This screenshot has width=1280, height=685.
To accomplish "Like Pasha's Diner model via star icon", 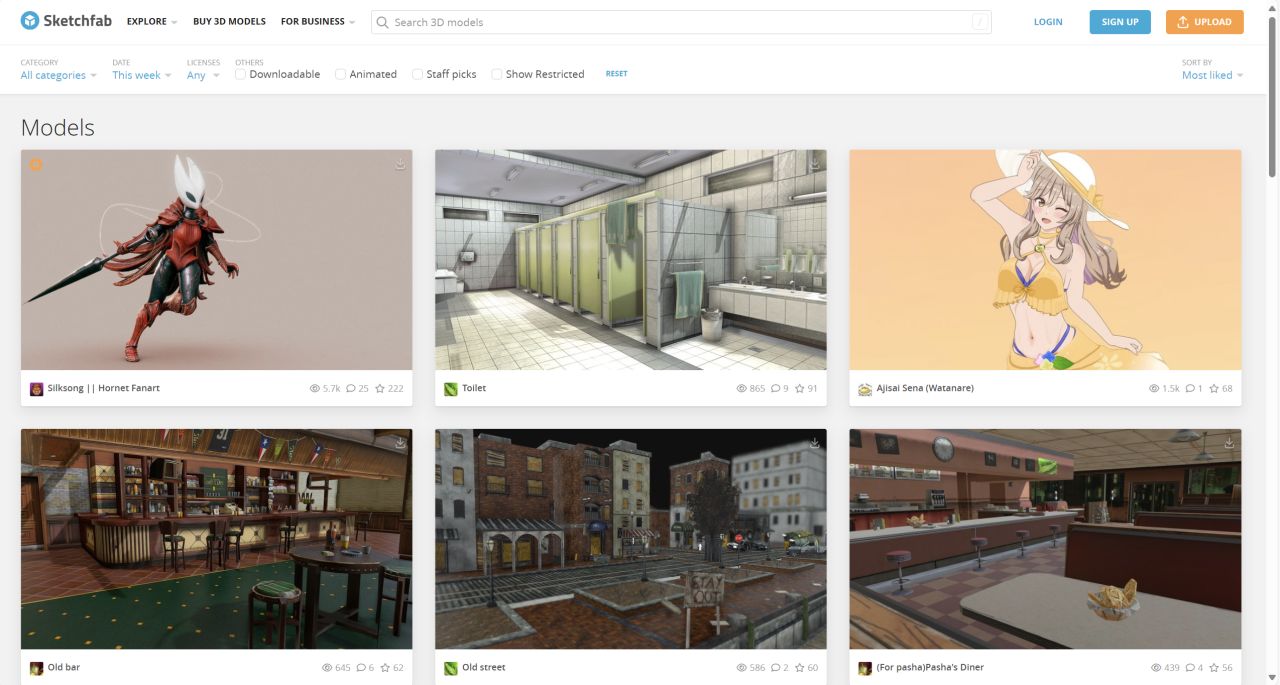I will point(1214,668).
